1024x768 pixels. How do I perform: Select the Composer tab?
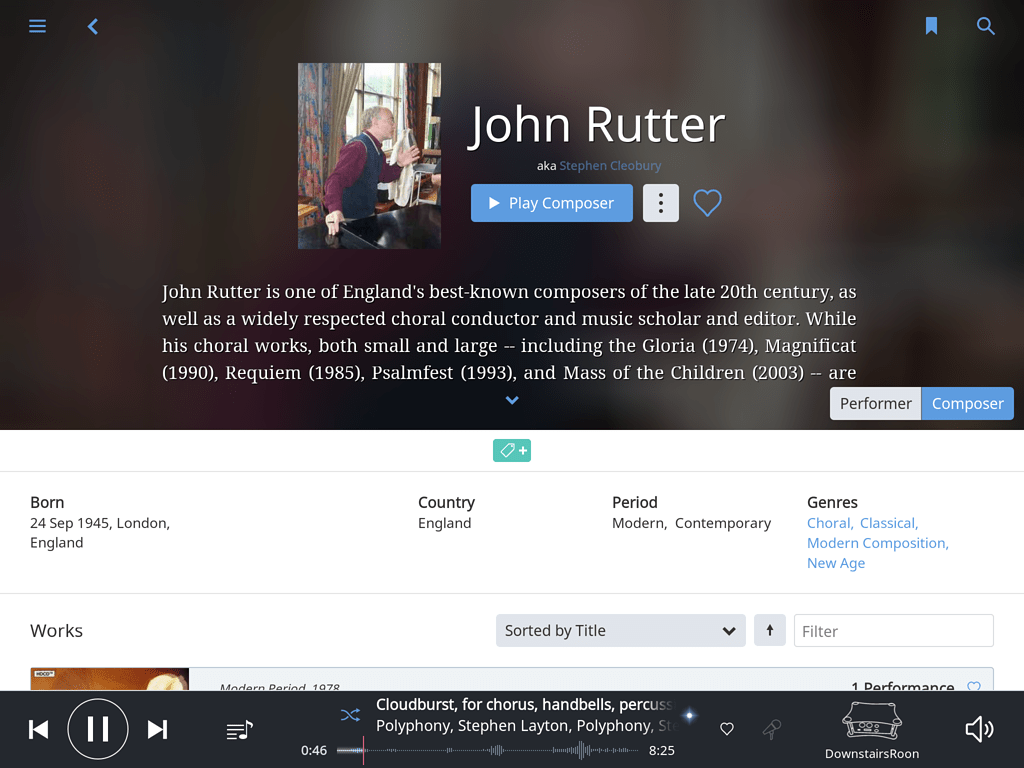coord(966,403)
